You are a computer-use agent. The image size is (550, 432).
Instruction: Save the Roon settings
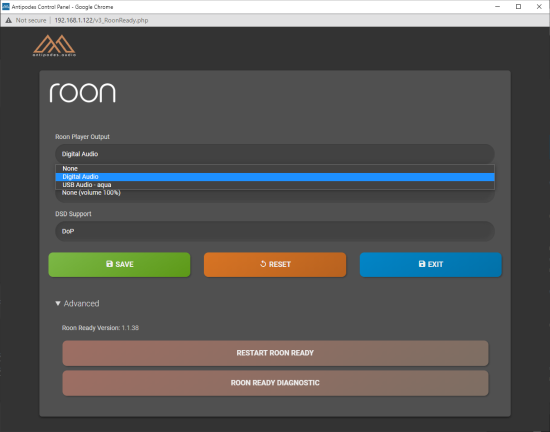[119, 264]
